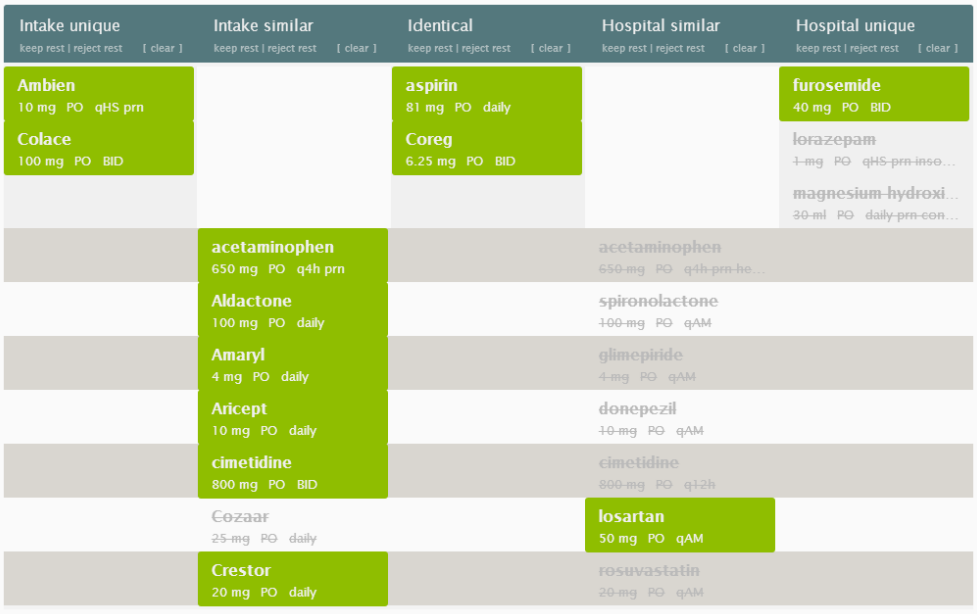This screenshot has width=977, height=614.
Task: Toggle the Colace 100 mg card
Action: (x=99, y=149)
